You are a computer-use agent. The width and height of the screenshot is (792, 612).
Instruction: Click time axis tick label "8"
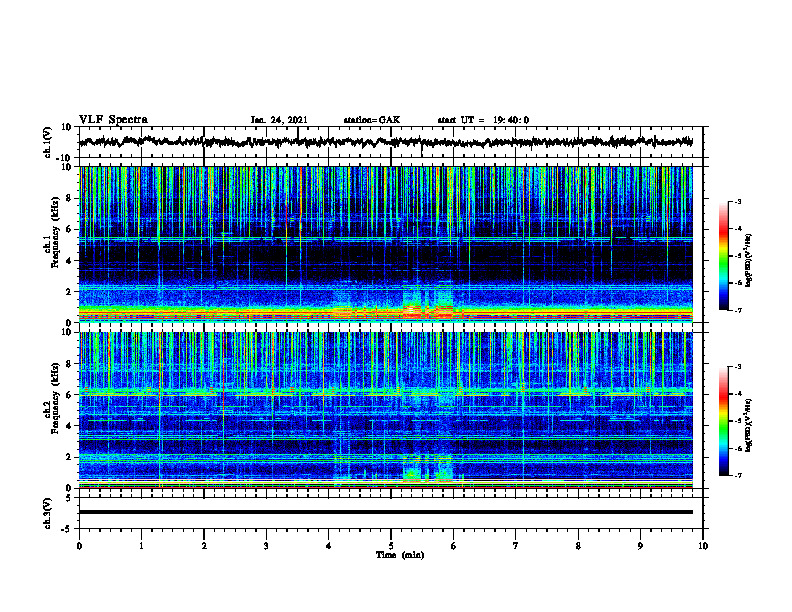578,546
